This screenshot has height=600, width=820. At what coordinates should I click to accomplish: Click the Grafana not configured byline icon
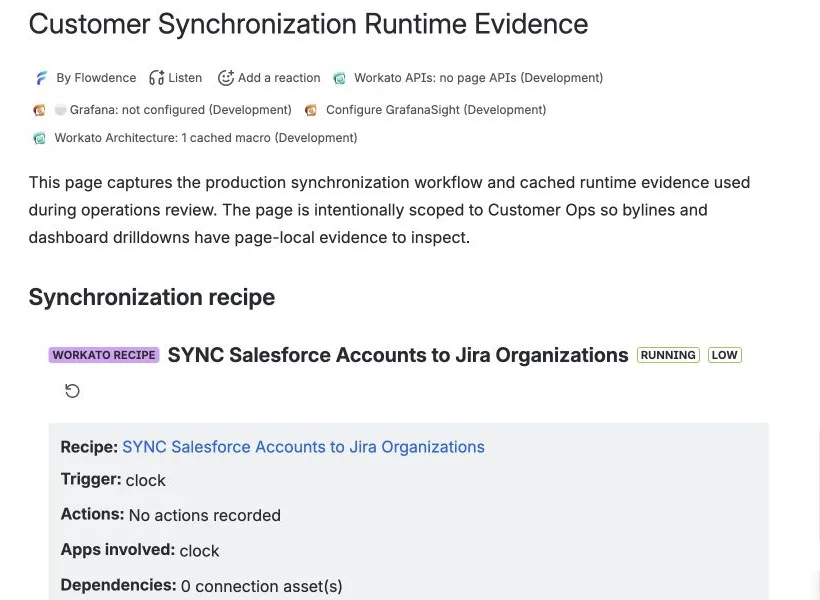click(39, 110)
